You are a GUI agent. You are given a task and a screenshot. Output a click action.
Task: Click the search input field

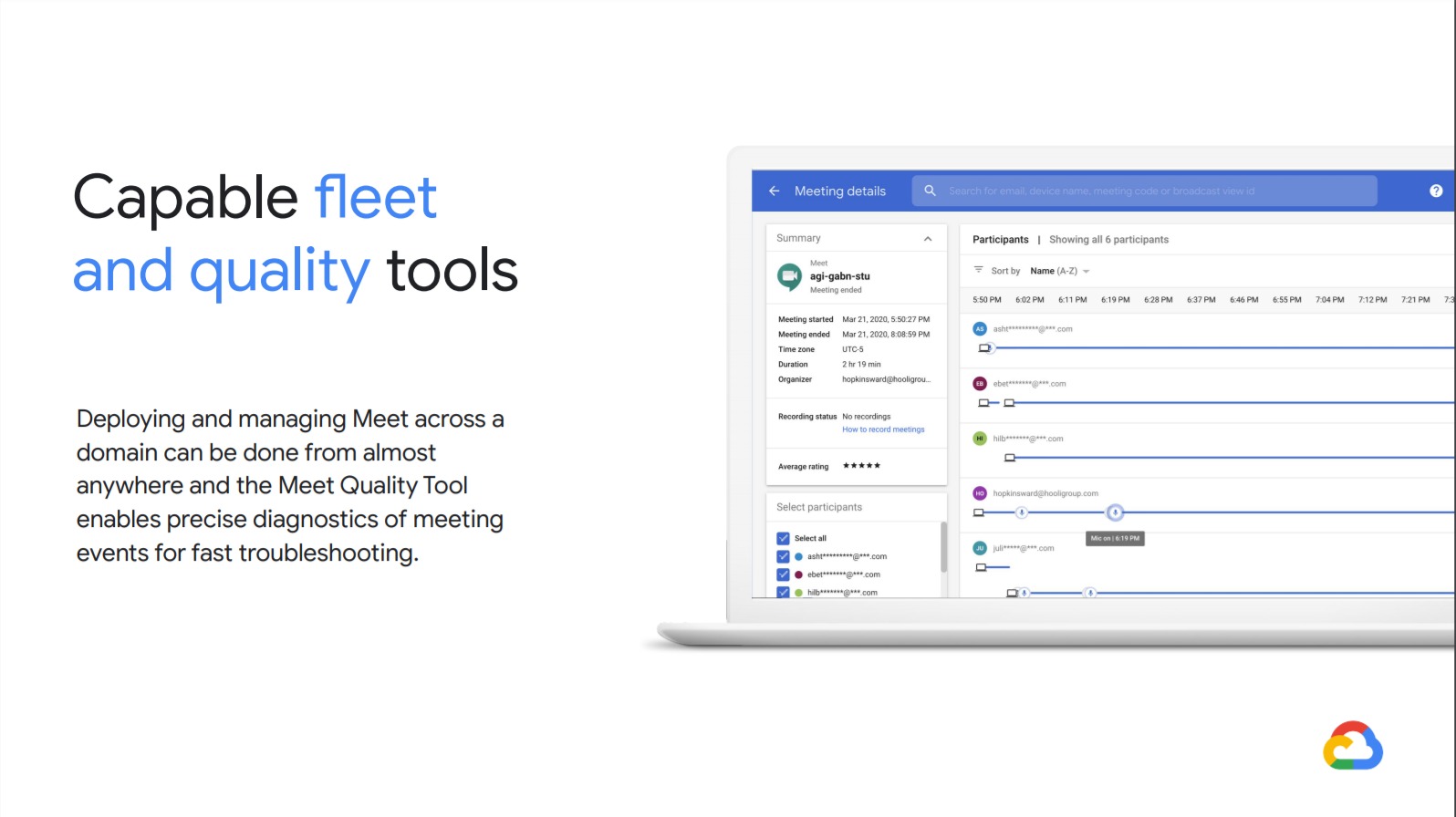1145,191
